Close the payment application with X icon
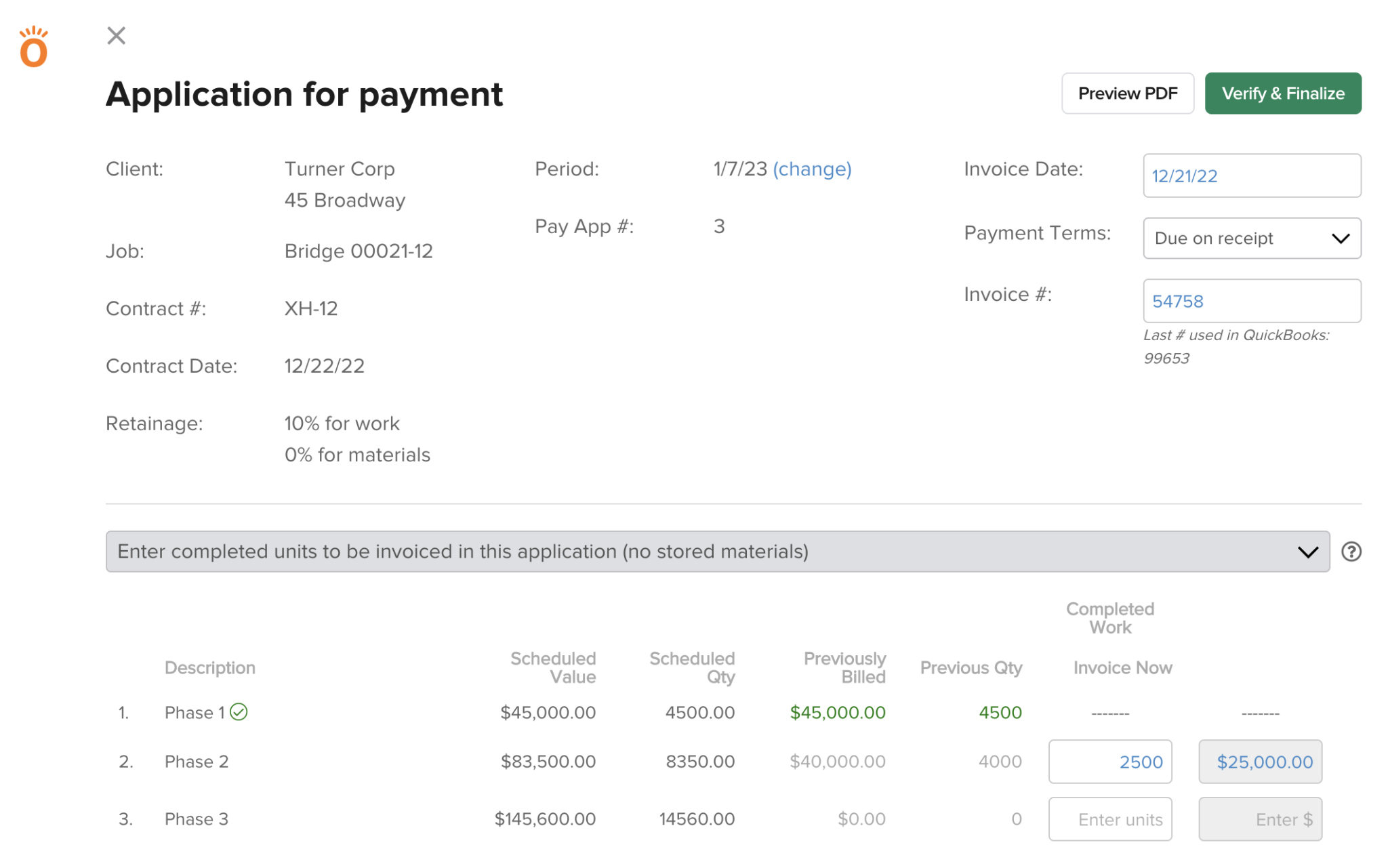The height and width of the screenshot is (868, 1388). point(117,35)
